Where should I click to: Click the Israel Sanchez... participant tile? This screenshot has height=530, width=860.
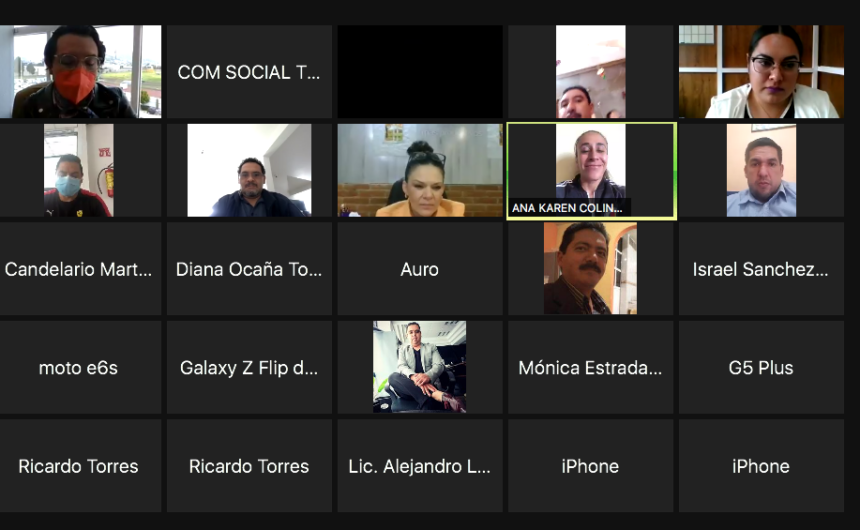click(761, 269)
